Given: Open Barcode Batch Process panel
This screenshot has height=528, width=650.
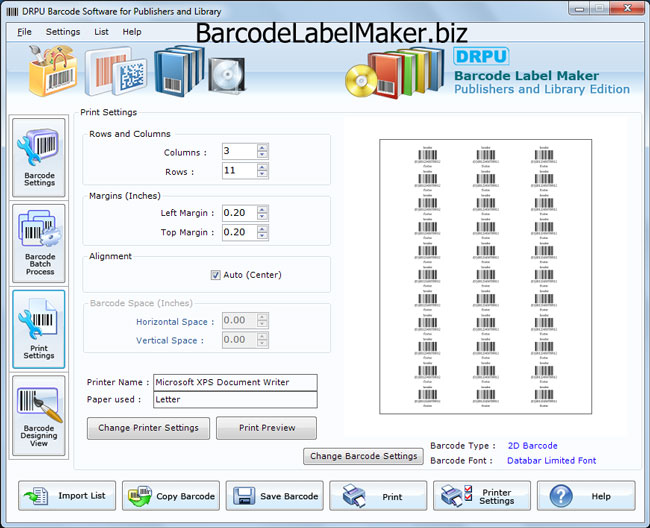Looking at the screenshot, I should (39, 243).
